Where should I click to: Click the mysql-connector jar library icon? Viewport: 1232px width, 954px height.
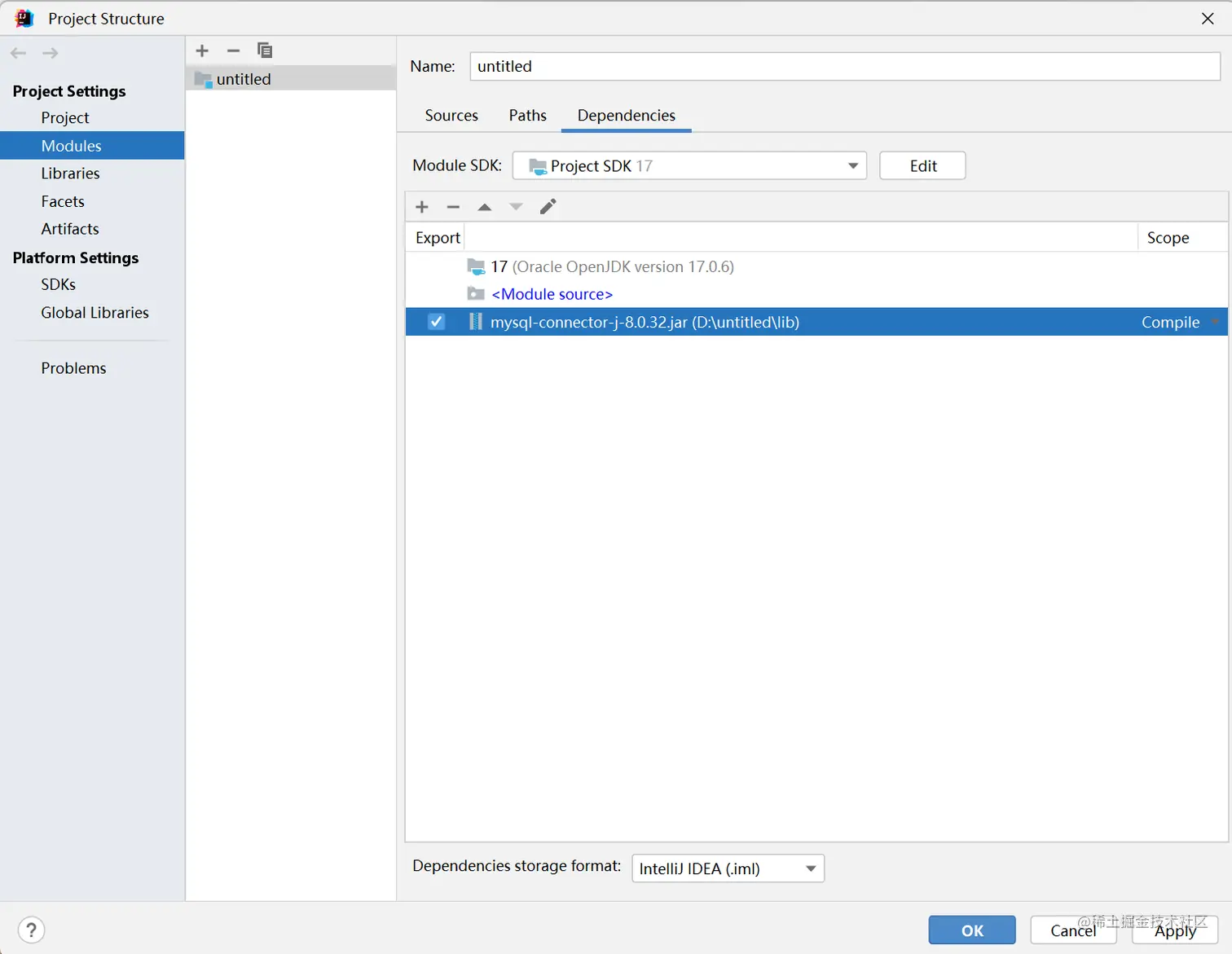(476, 322)
